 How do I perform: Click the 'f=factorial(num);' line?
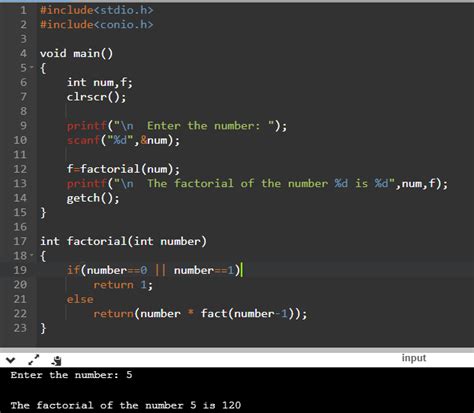pyautogui.click(x=123, y=169)
